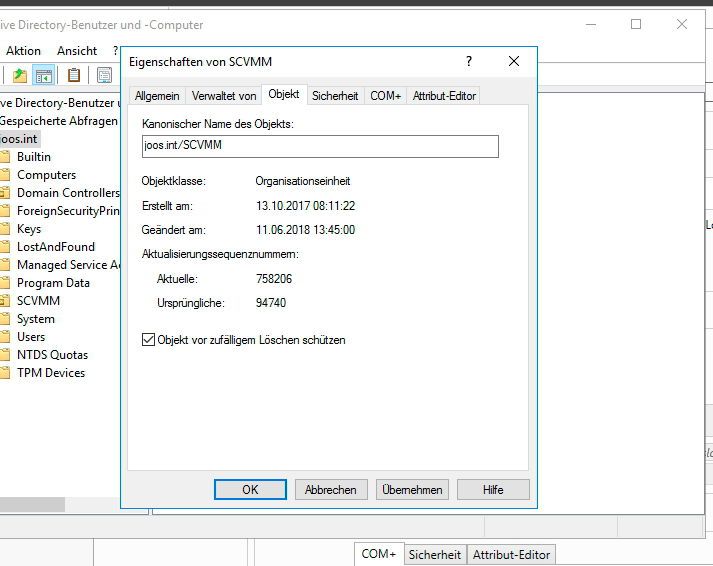Minimize the Active Directory-Benutzer und -Computer window

coord(591,24)
